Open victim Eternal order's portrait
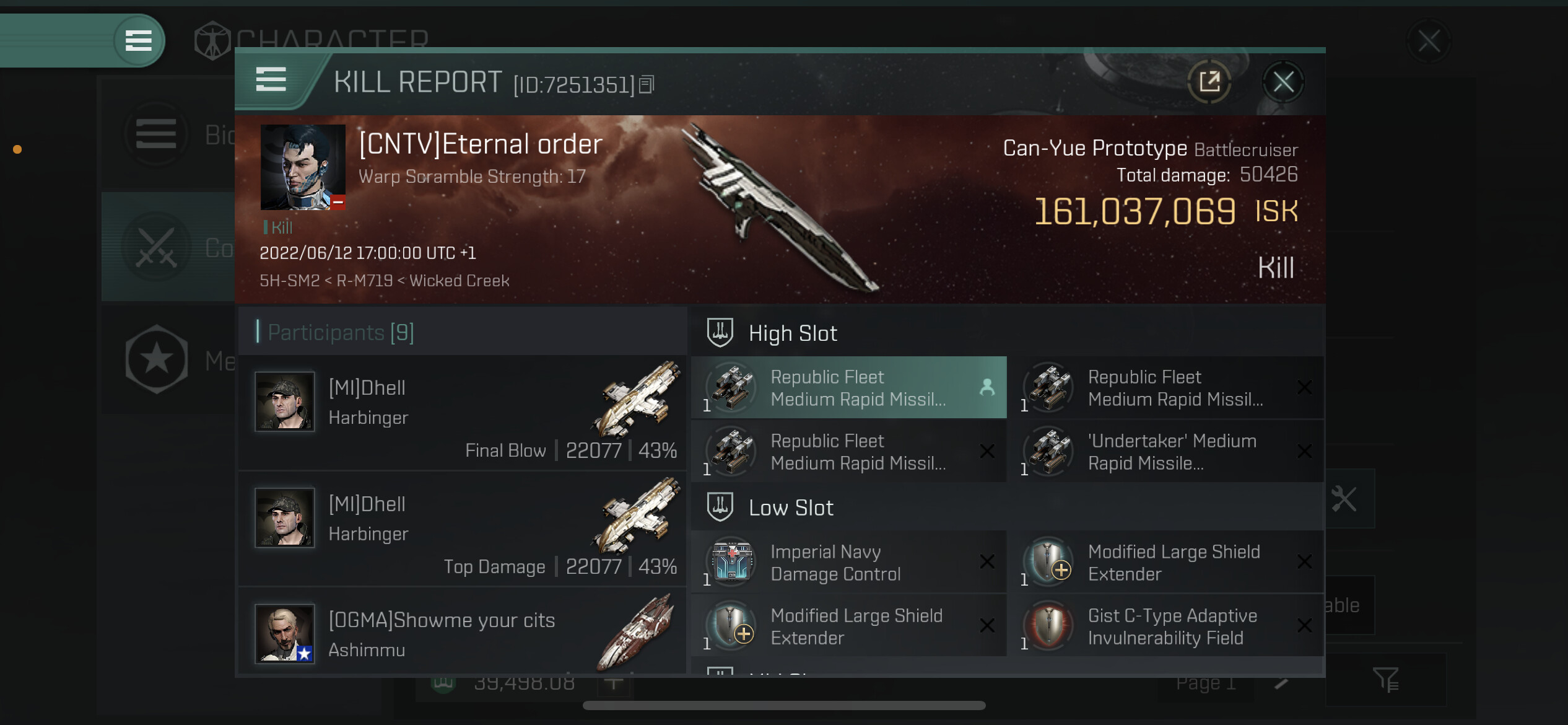 303,167
